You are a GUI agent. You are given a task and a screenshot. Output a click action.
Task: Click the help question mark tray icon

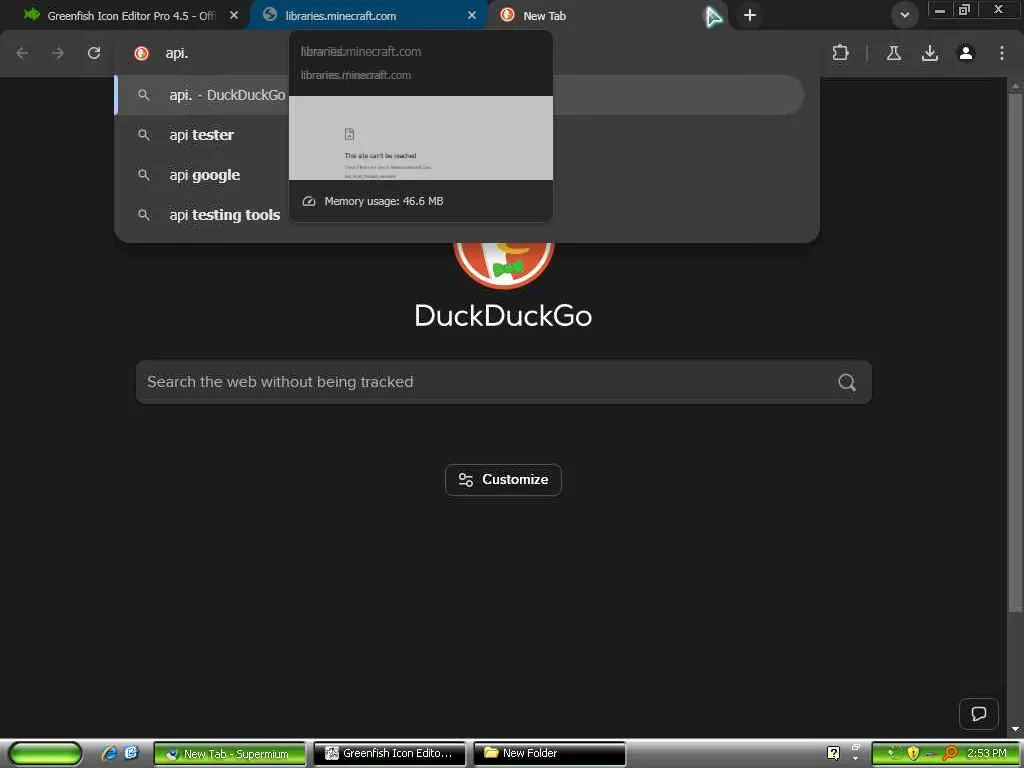pyautogui.click(x=833, y=754)
